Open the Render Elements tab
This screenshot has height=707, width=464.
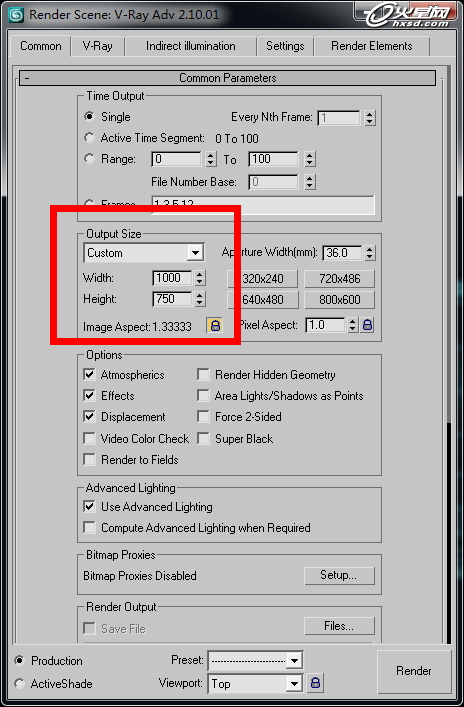coord(372,46)
